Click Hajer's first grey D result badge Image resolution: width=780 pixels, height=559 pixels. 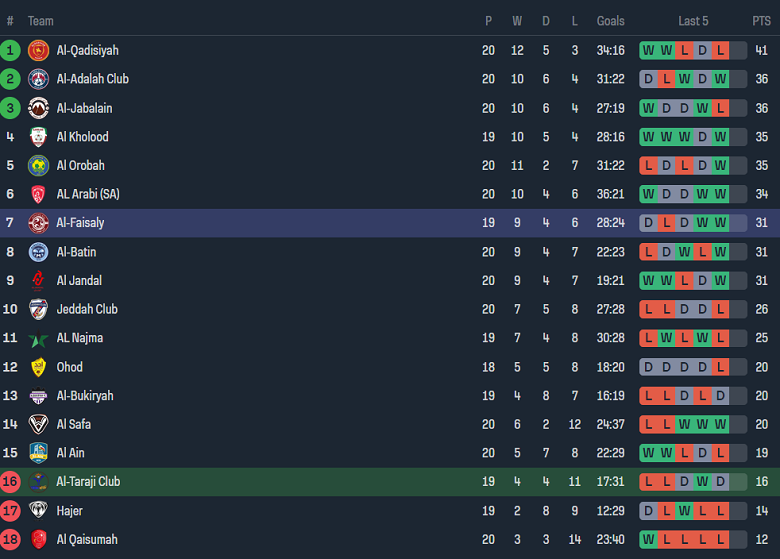click(x=648, y=511)
